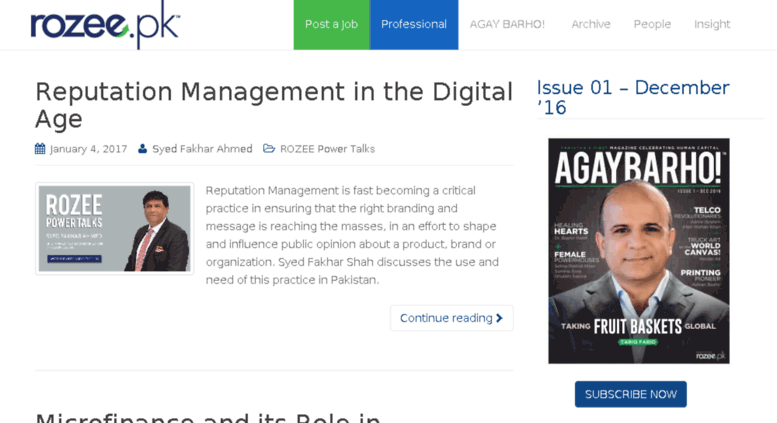Open the Issue 01 – December '16 heading link
The width and height of the screenshot is (777, 423).
coord(633,98)
